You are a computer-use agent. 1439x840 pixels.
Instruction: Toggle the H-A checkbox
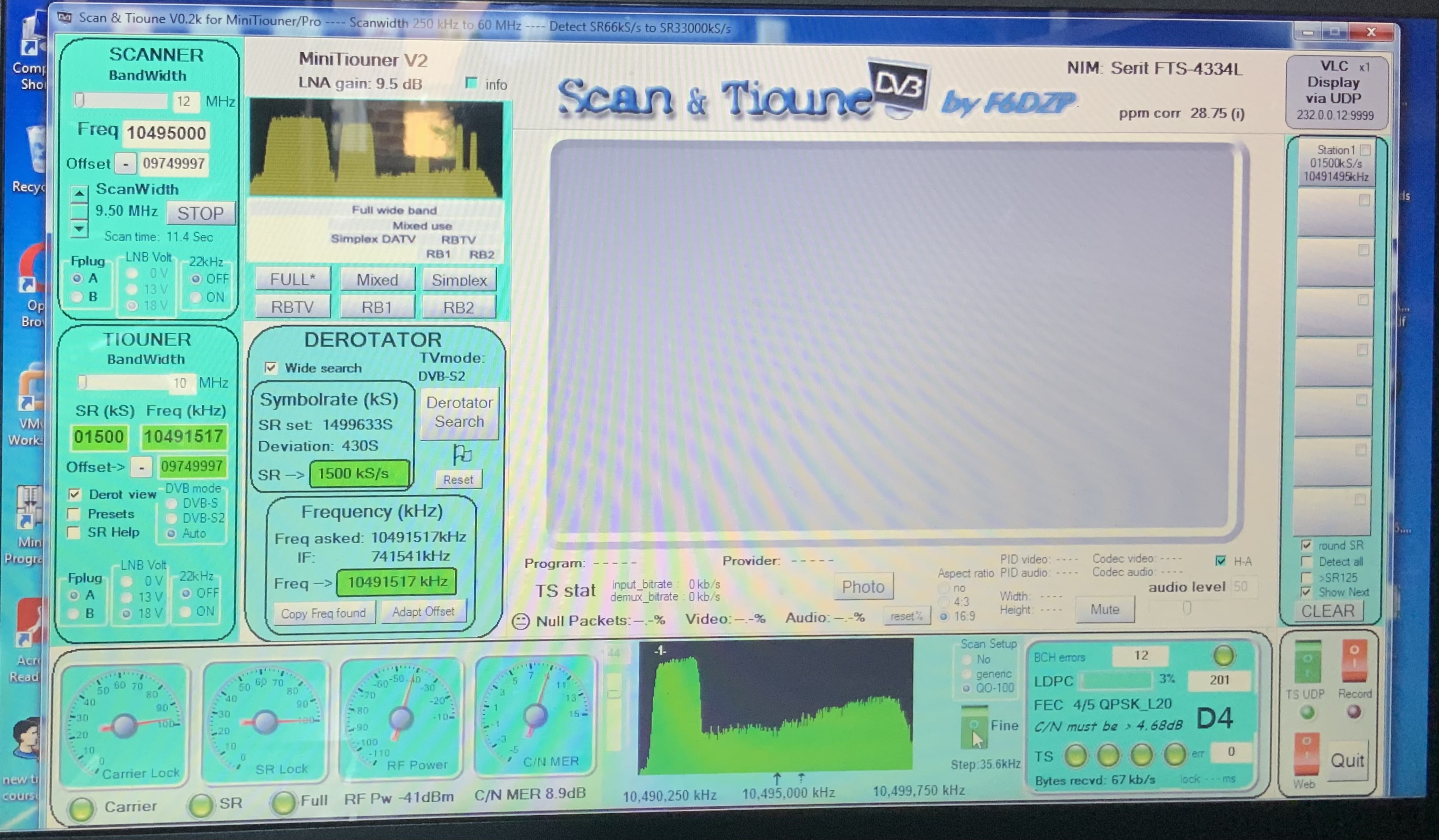point(1221,561)
